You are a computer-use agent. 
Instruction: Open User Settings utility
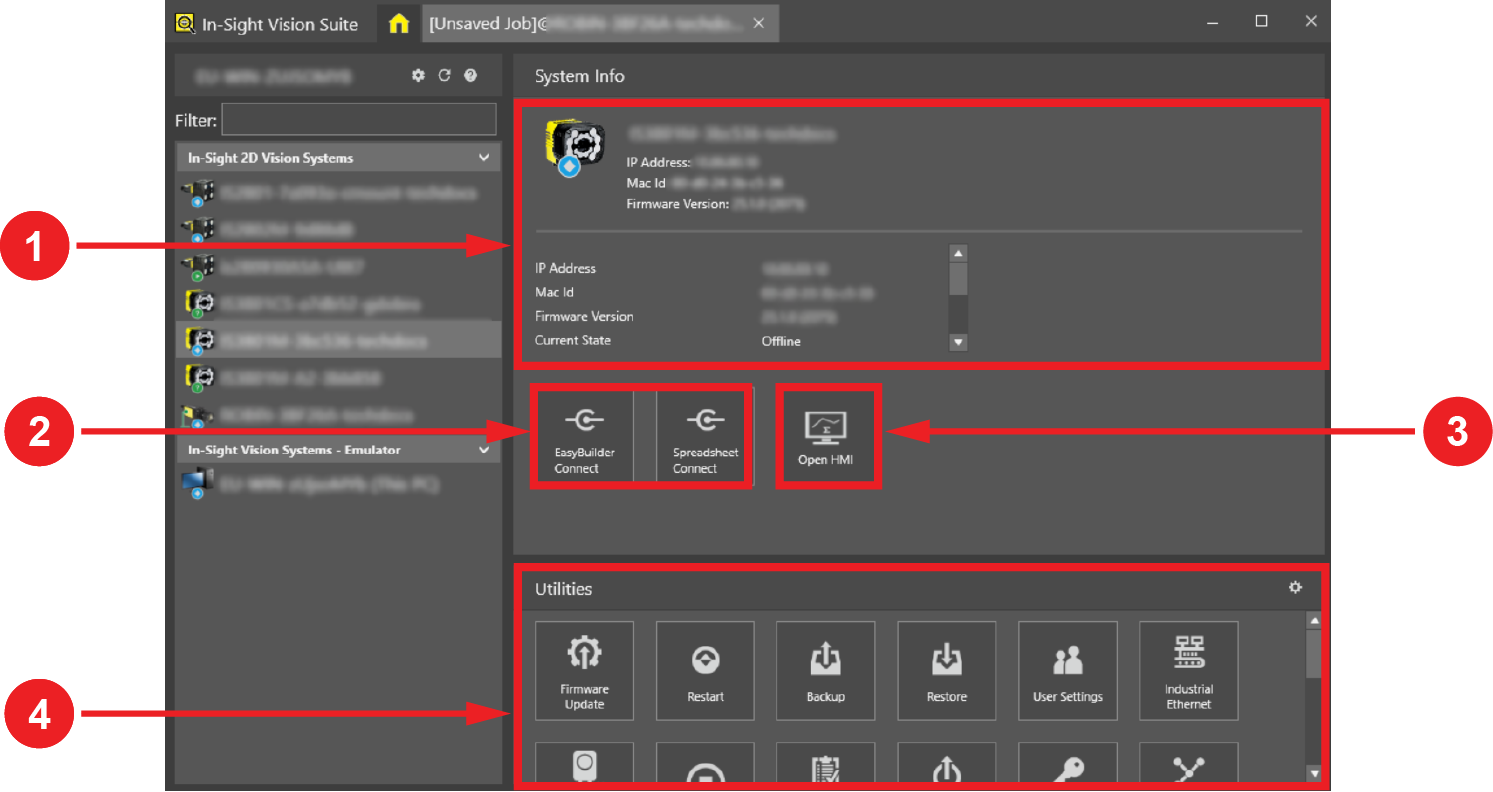click(1067, 670)
